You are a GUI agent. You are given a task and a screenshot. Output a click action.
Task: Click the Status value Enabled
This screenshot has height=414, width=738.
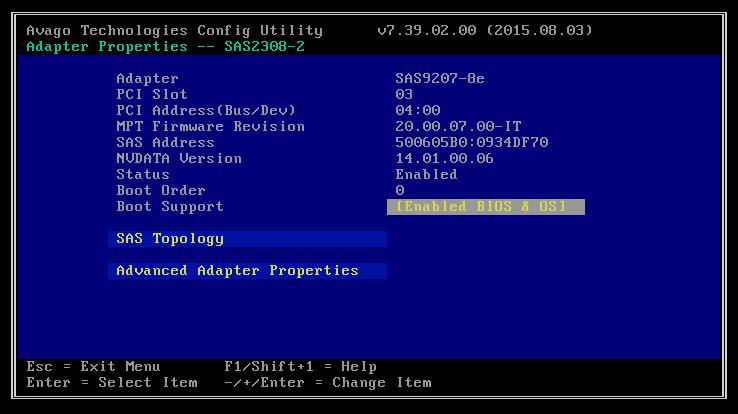(426, 175)
